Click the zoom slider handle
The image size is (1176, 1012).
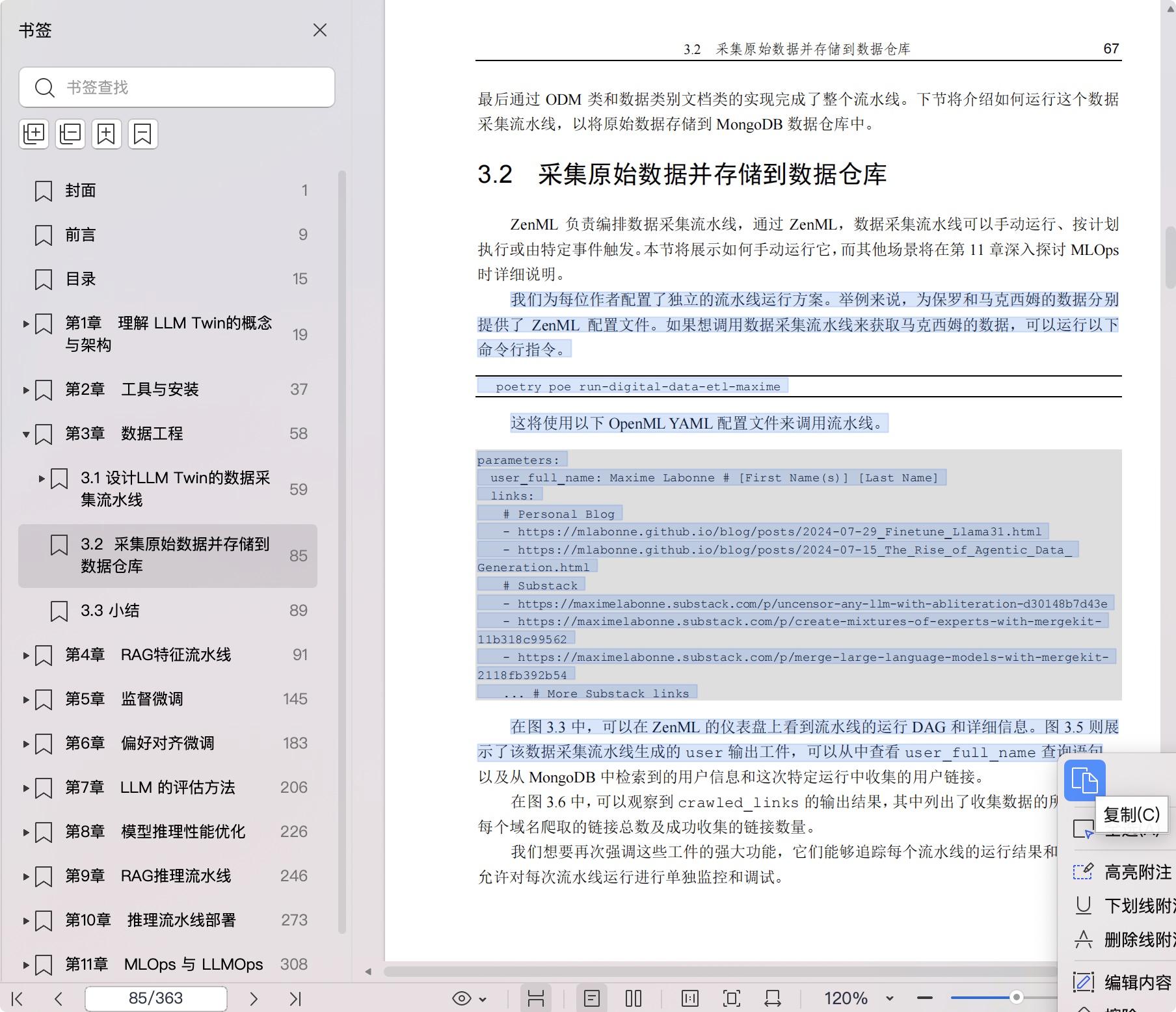[1016, 997]
